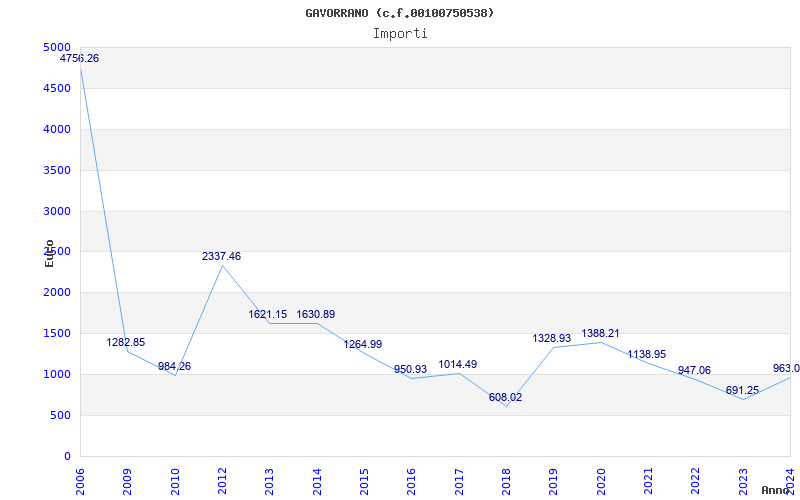The image size is (800, 500).
Task: Click the 3000 y-axis tick label
Action: click(57, 211)
